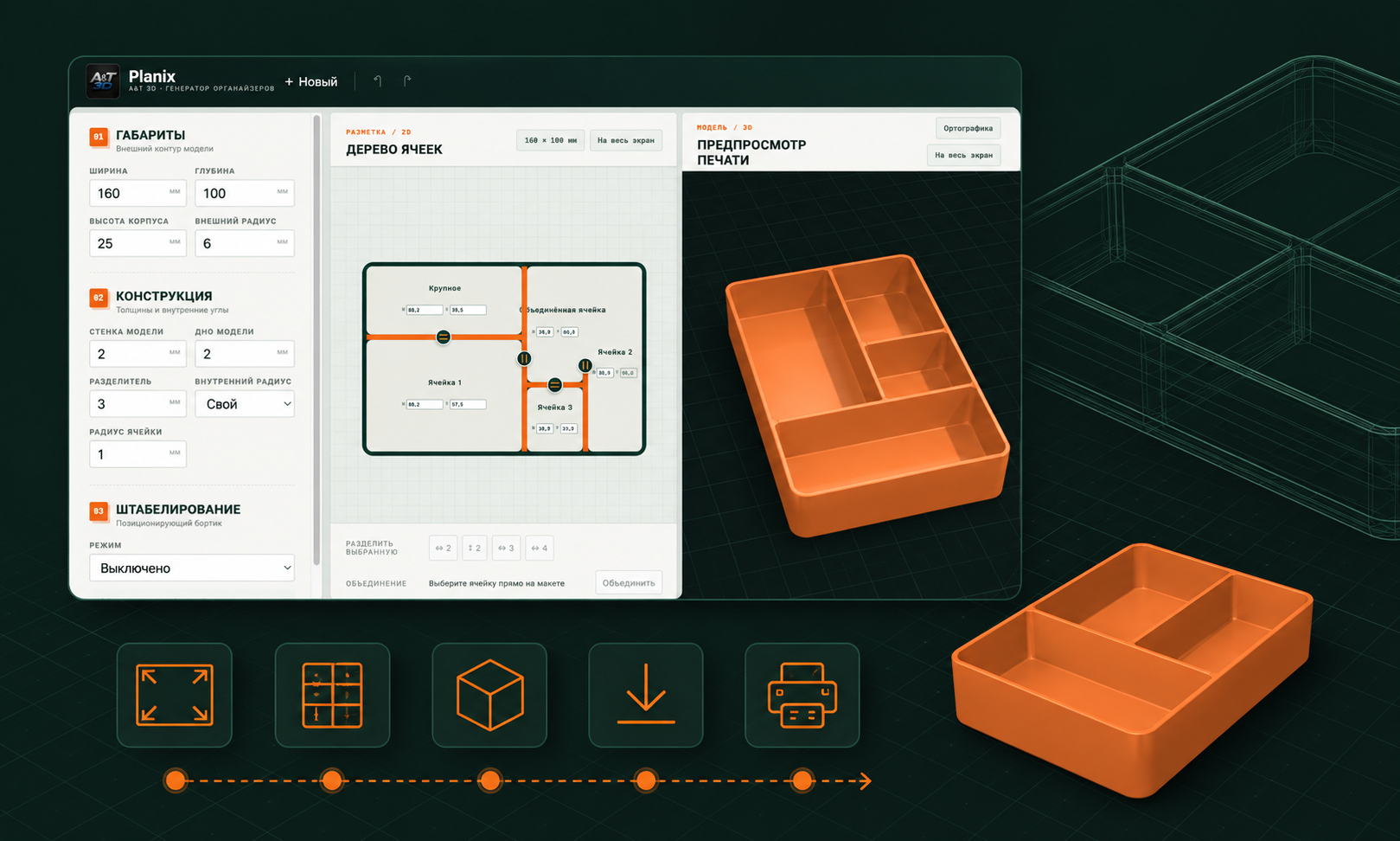Click the redo arrow in the header
Viewport: 1400px width, 841px height.
tap(407, 81)
